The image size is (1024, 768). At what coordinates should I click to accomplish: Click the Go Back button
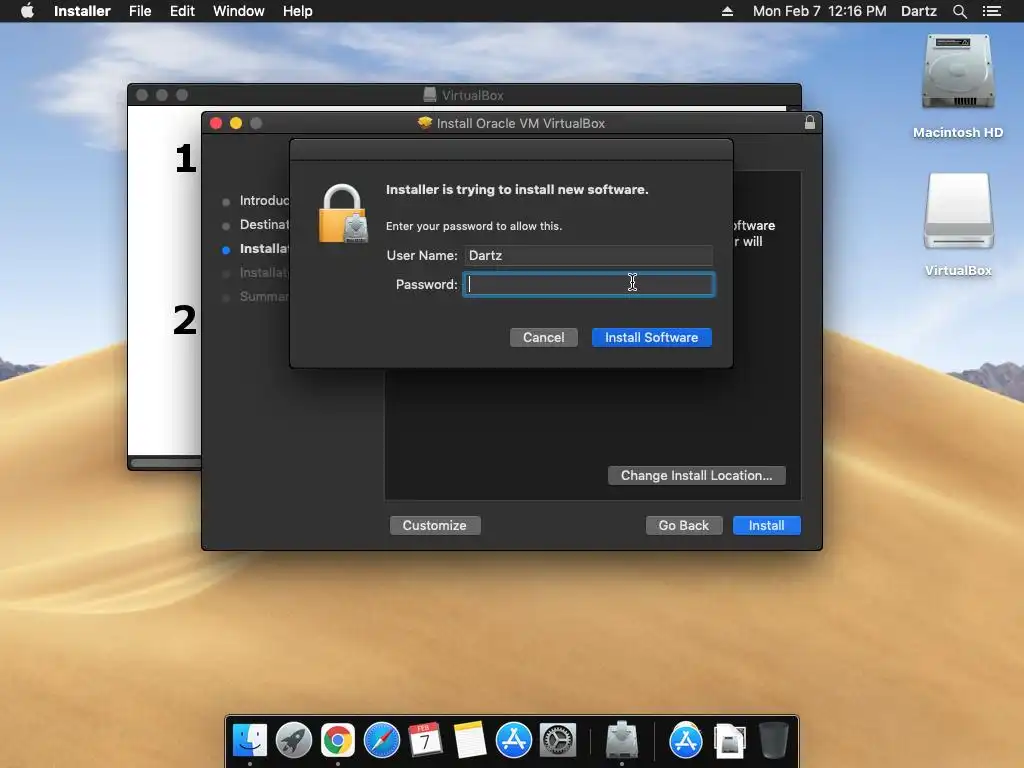[684, 526]
